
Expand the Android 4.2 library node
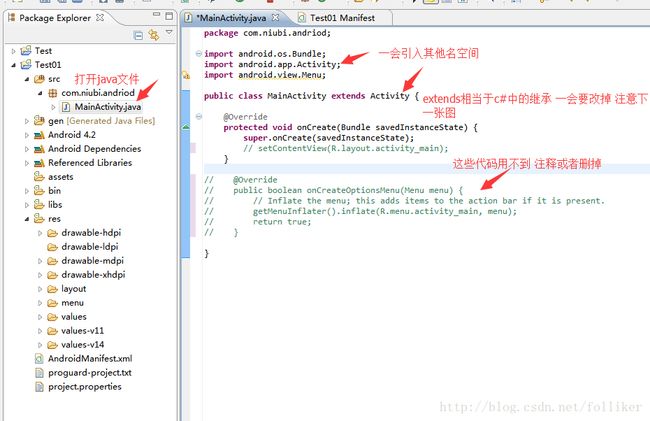pos(27,135)
